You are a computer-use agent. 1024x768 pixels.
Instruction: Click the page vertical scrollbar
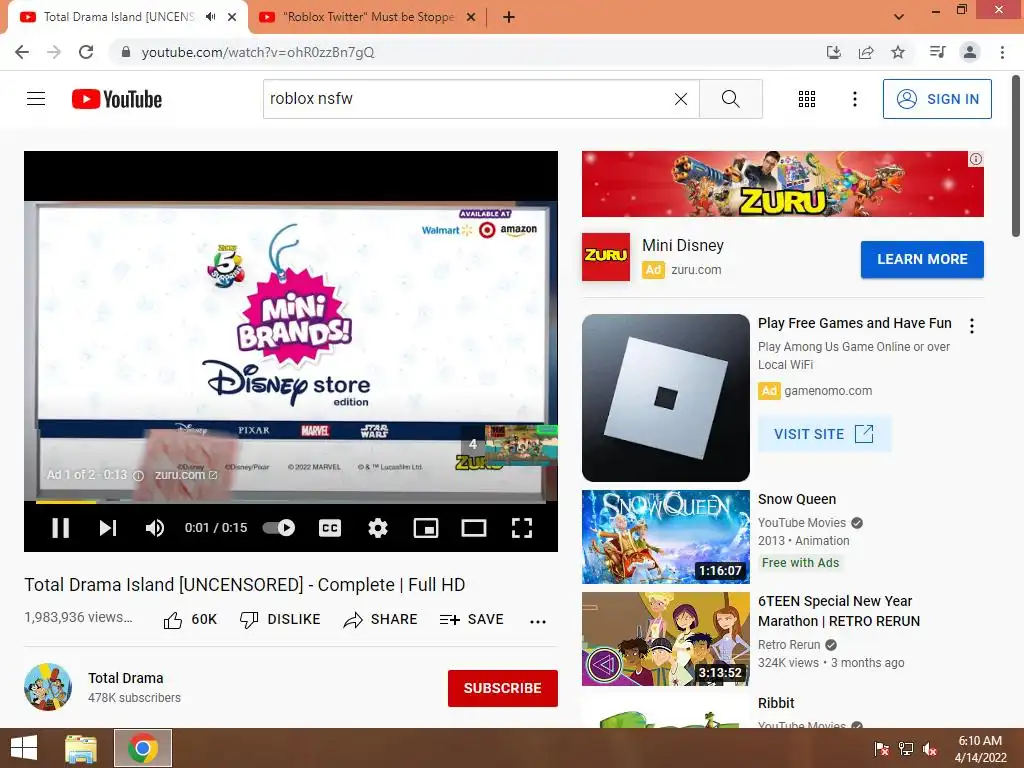coord(1016,157)
